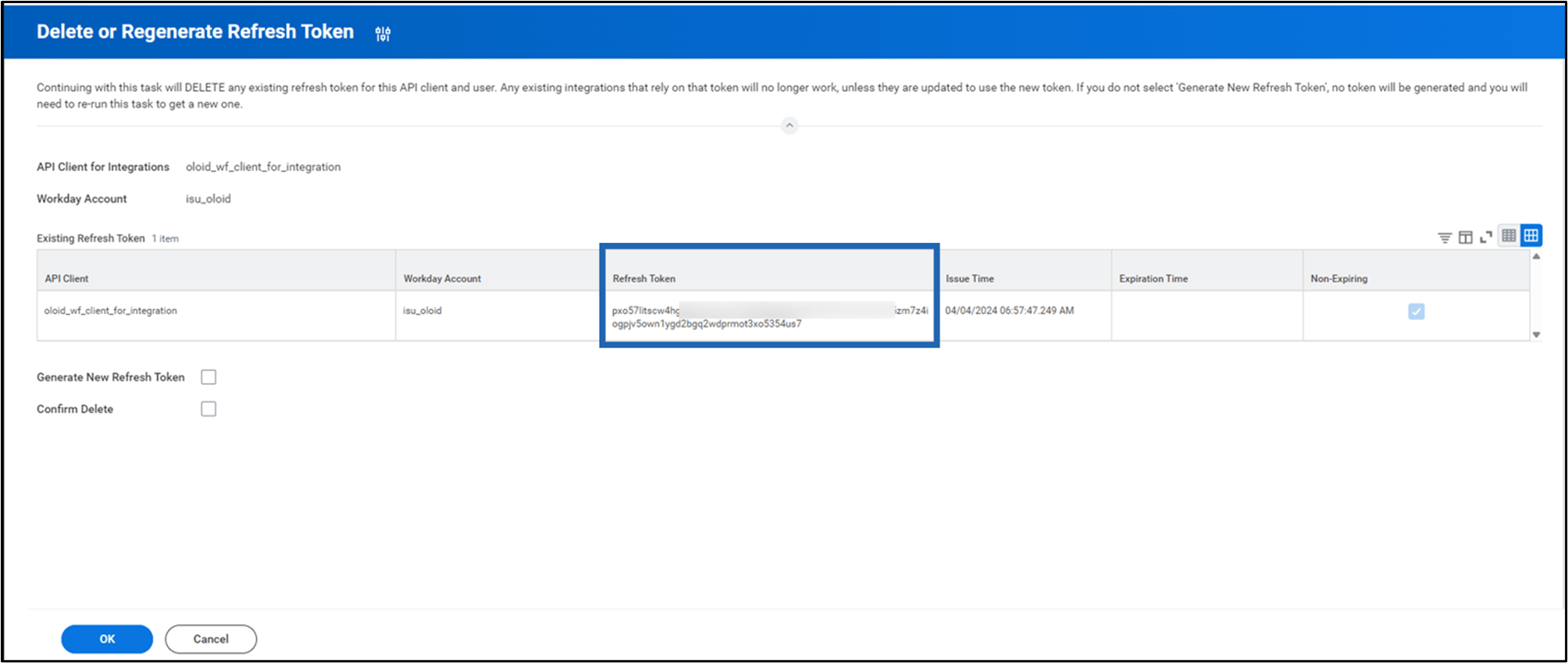Expand the table to fullscreen view
This screenshot has width=1568, height=663.
(1486, 237)
